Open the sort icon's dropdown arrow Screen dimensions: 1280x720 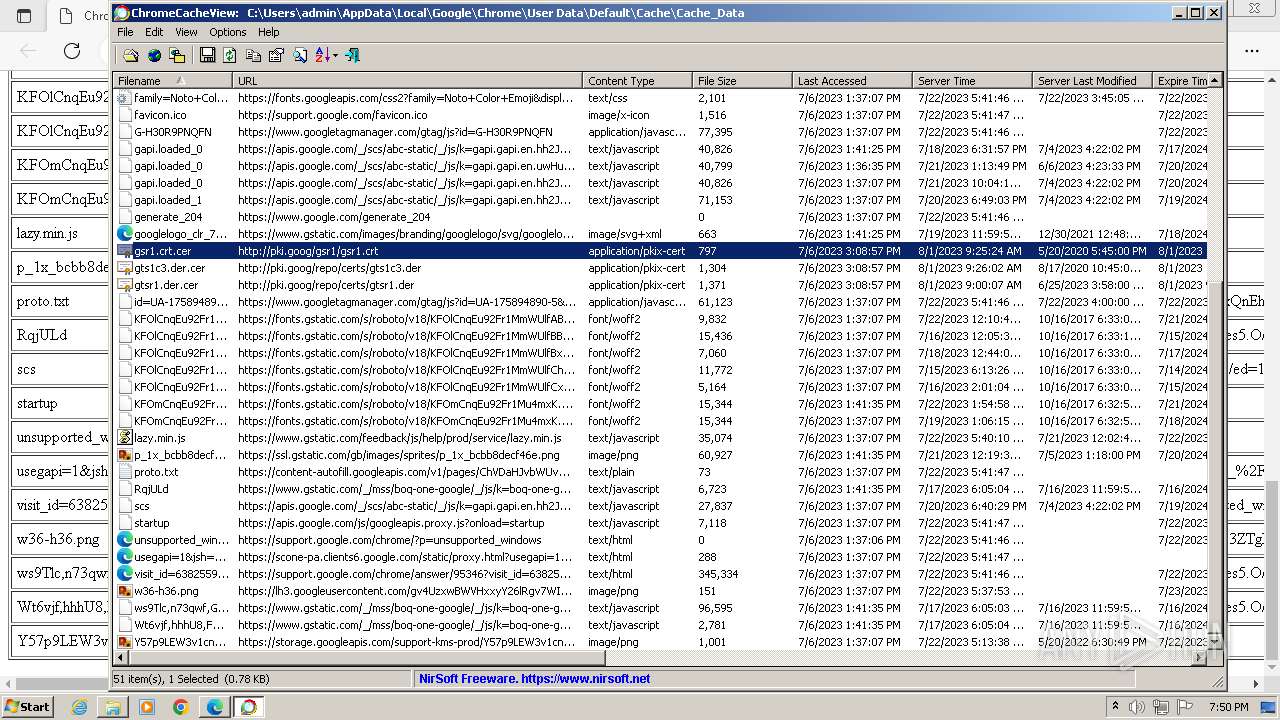[x=335, y=55]
